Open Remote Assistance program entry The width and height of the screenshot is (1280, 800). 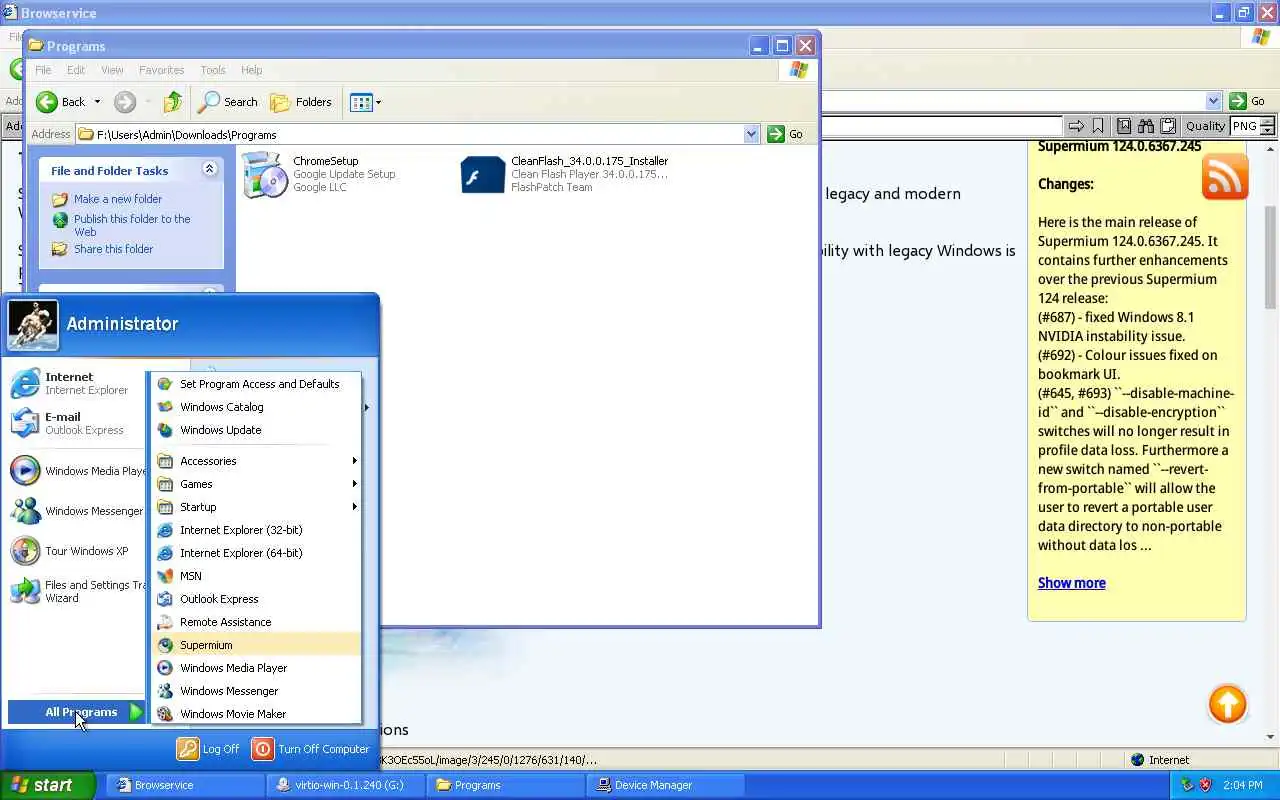[x=255, y=622]
